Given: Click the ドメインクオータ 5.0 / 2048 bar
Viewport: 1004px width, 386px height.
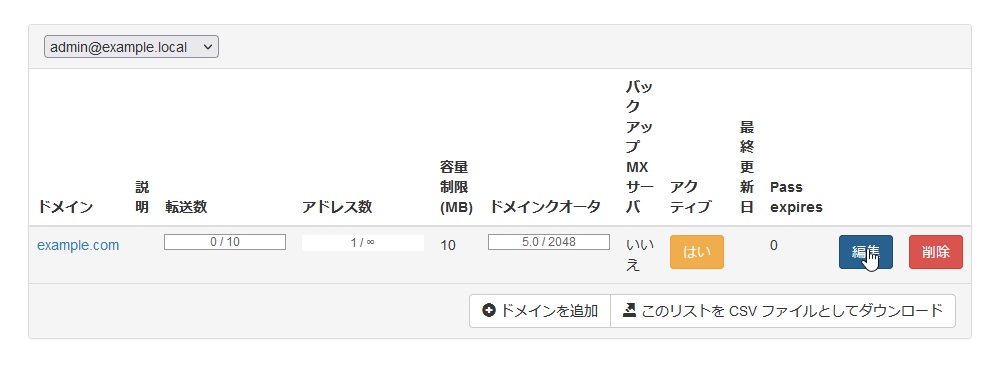Looking at the screenshot, I should coord(549,242).
